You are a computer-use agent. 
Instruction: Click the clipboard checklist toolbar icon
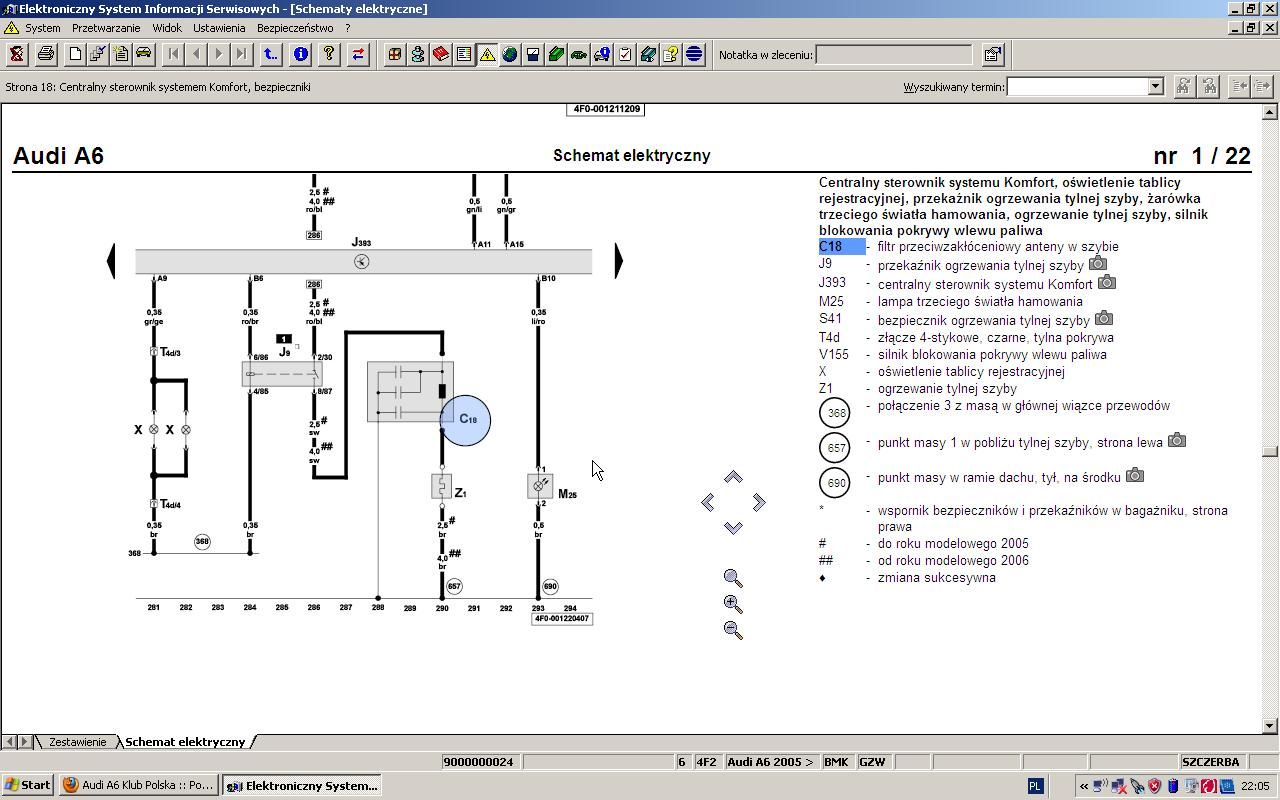pyautogui.click(x=625, y=54)
